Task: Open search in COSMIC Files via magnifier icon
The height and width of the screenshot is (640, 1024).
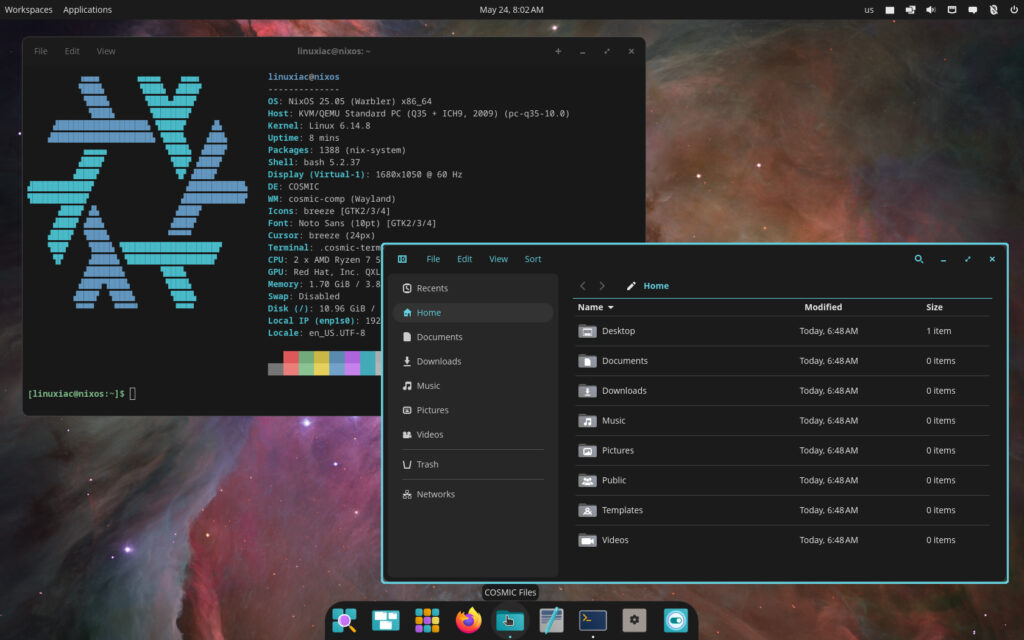Action: (919, 258)
